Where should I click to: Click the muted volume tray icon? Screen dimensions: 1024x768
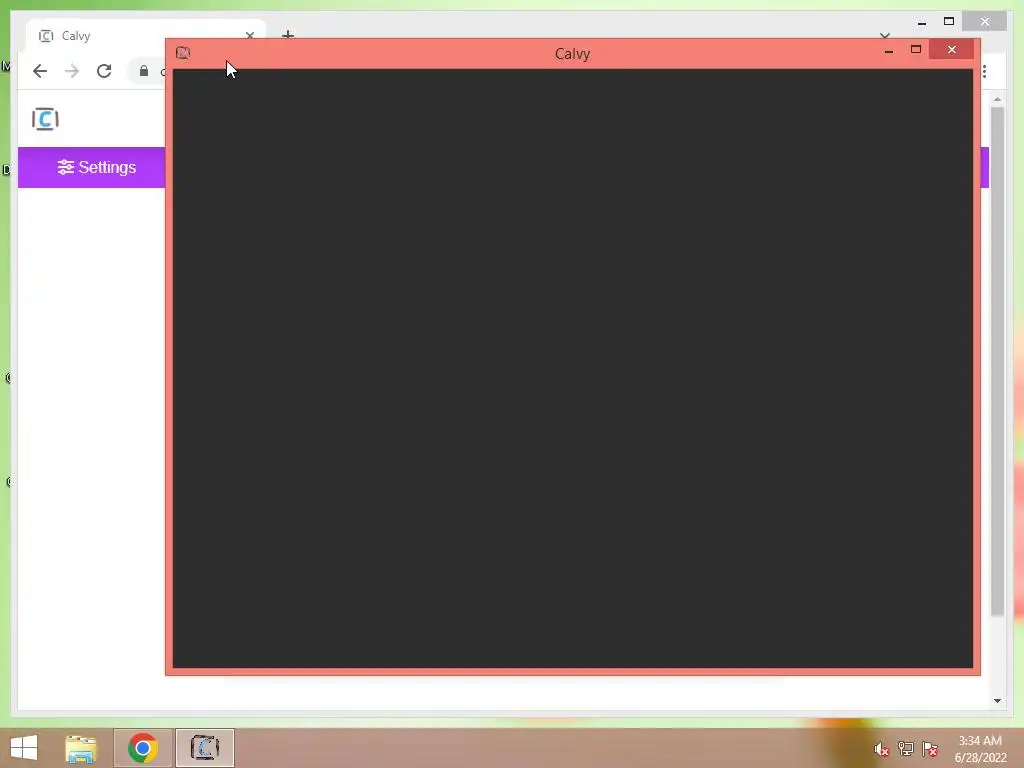[882, 749]
